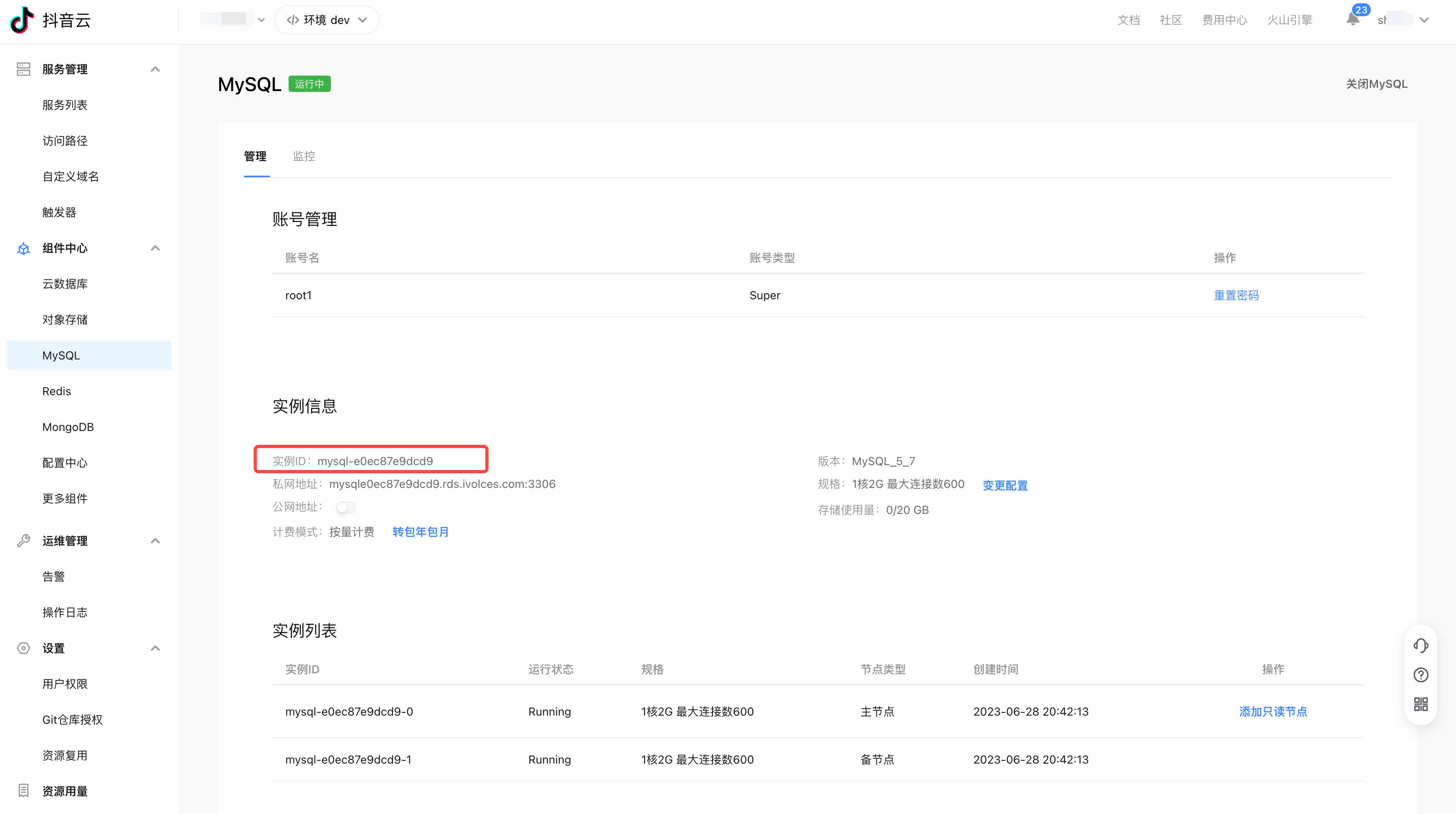Image resolution: width=1456 pixels, height=814 pixels.
Task: Switch to the 管理 tab
Action: (256, 156)
